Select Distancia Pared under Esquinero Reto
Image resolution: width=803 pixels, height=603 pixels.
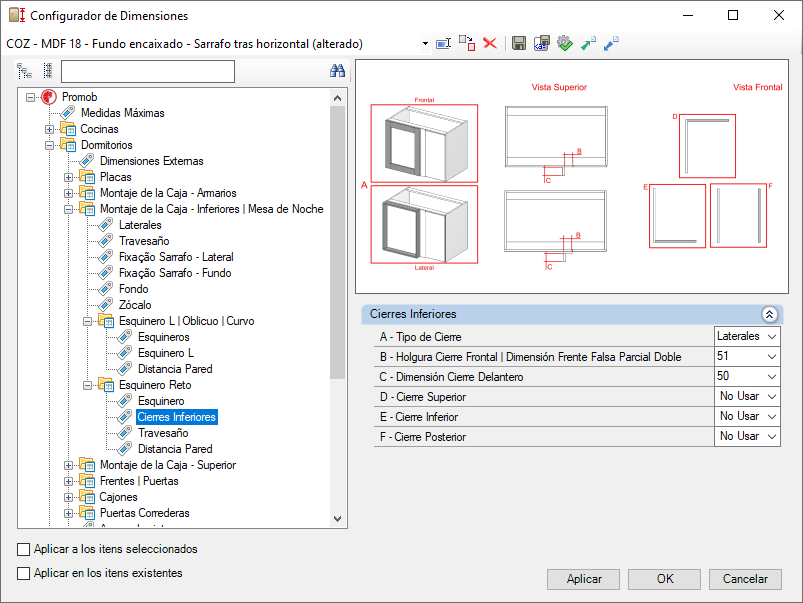175,449
